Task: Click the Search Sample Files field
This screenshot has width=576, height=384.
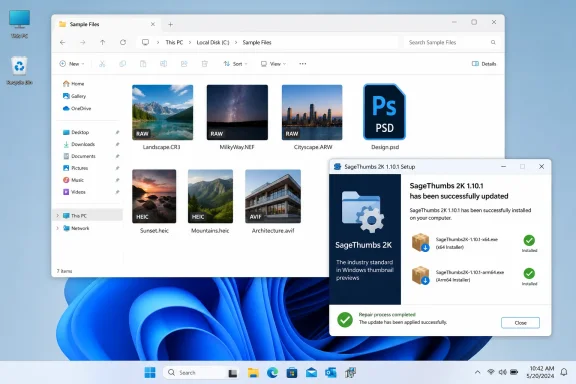Action: pyautogui.click(x=451, y=43)
